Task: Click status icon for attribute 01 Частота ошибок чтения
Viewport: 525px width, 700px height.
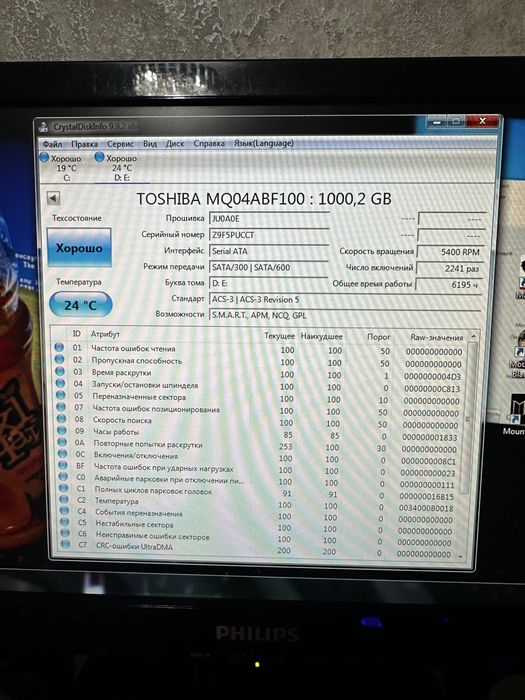Action: coord(59,347)
